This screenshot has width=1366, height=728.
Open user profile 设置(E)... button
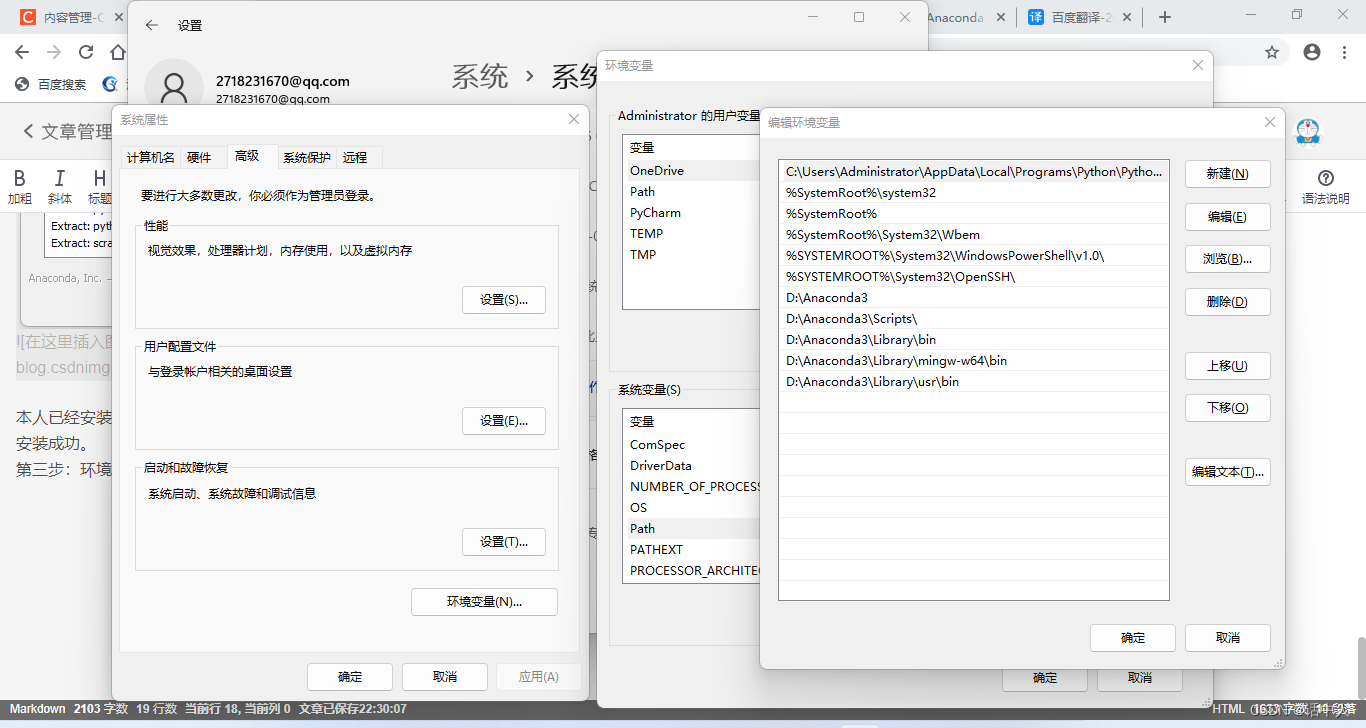coord(504,421)
